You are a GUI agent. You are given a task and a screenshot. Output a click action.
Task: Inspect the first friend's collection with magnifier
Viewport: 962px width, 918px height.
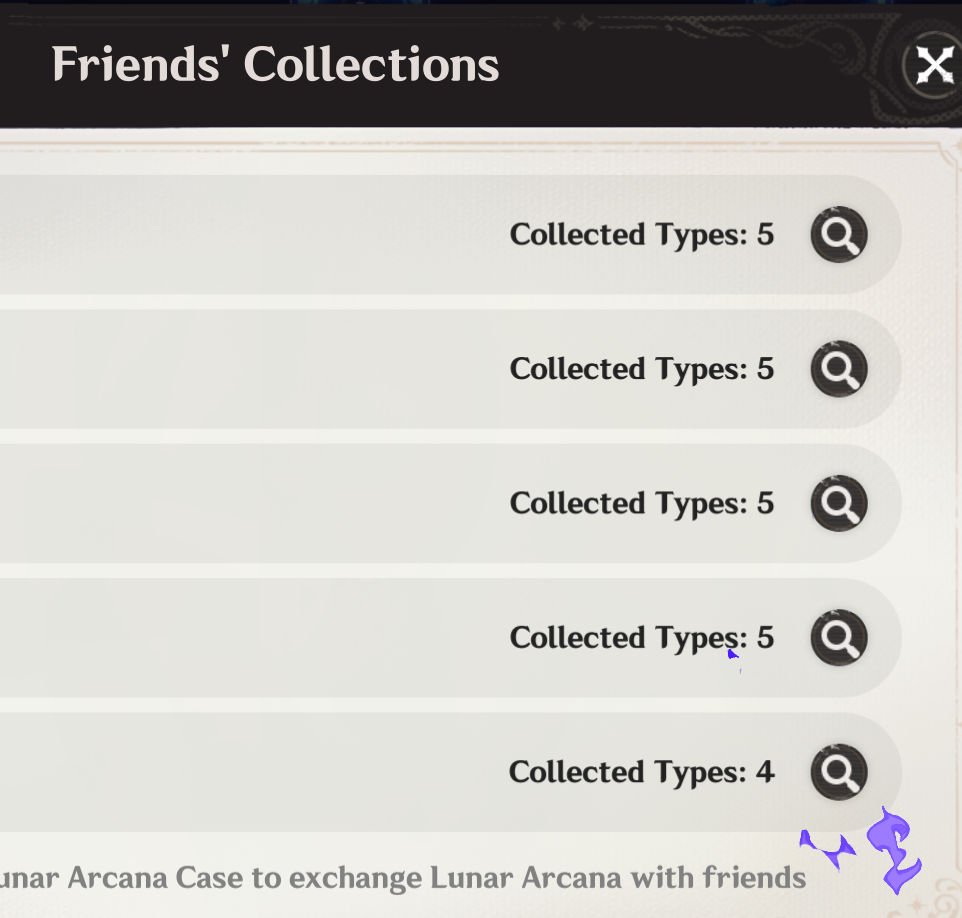tap(838, 235)
